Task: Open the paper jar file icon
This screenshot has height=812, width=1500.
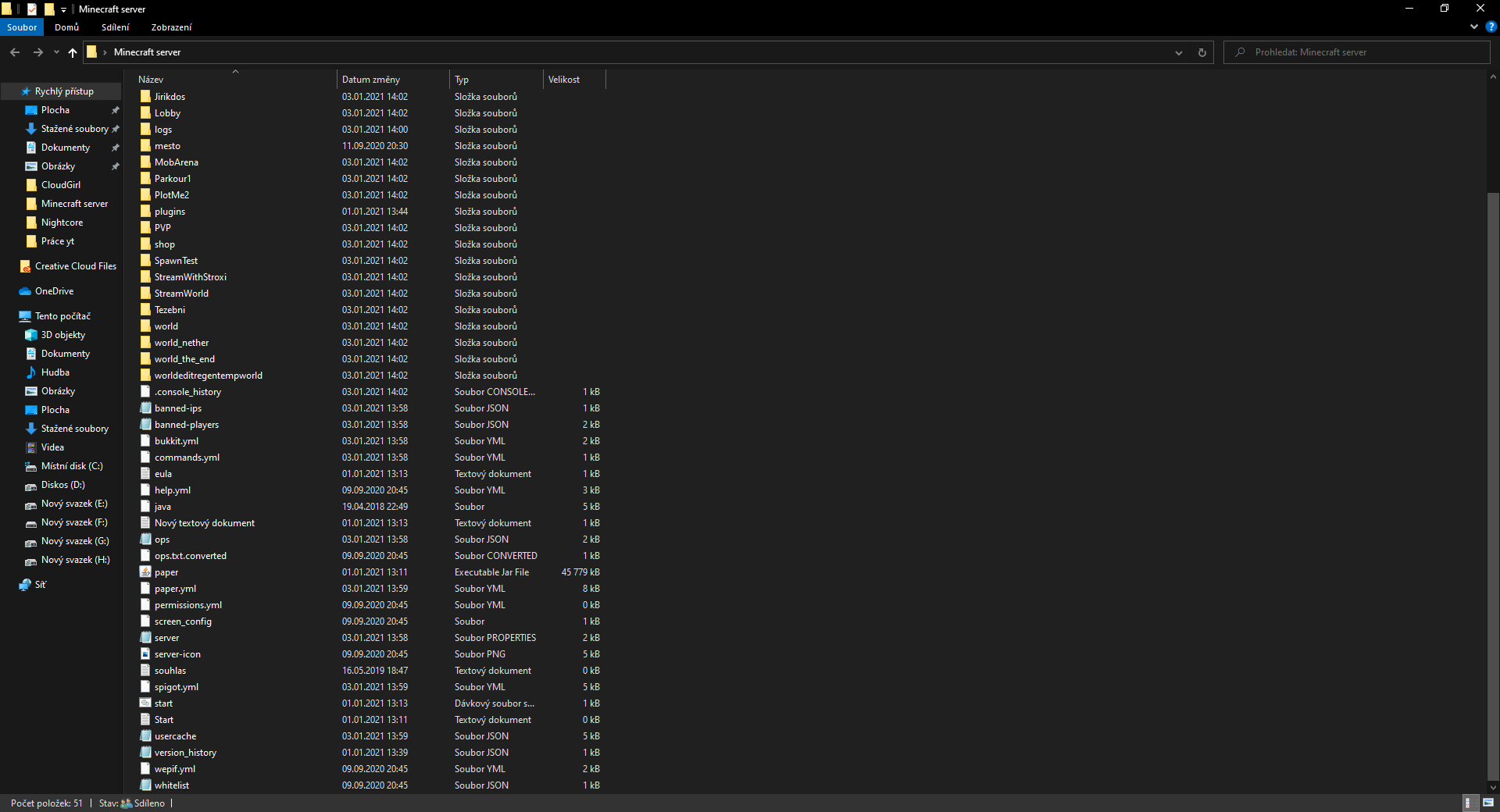Action: (145, 572)
